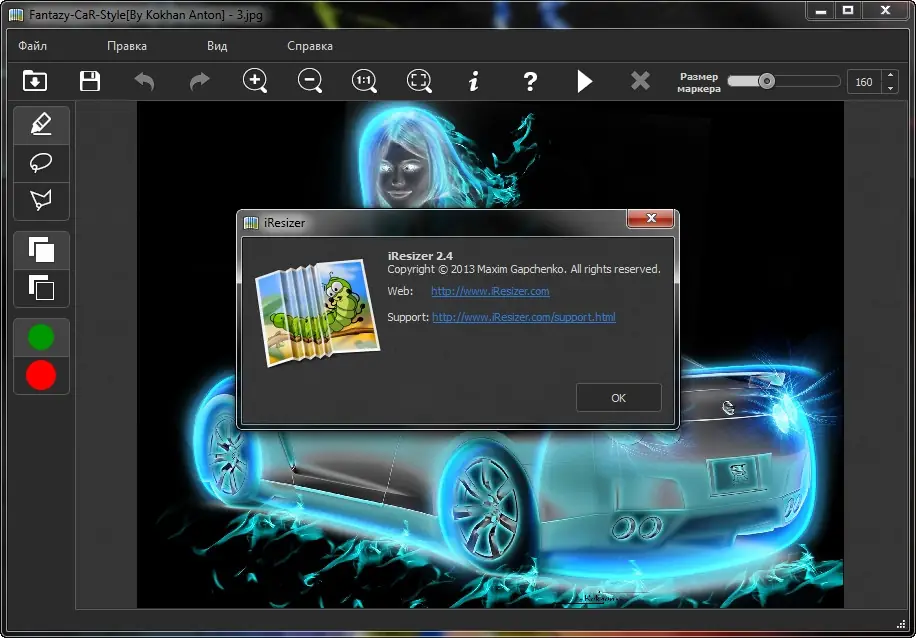916x638 pixels.
Task: Choose the green protect marker color
Action: [x=41, y=337]
